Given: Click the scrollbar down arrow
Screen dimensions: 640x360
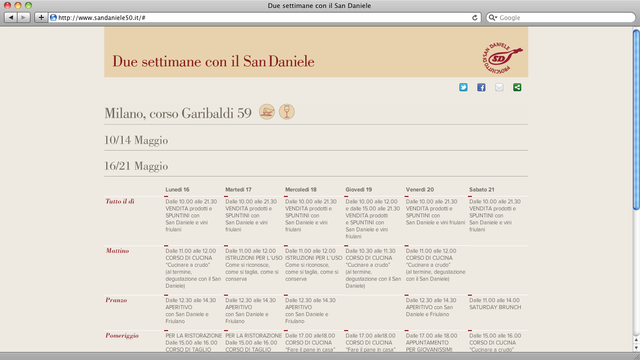Looking at the screenshot, I should point(636,348).
